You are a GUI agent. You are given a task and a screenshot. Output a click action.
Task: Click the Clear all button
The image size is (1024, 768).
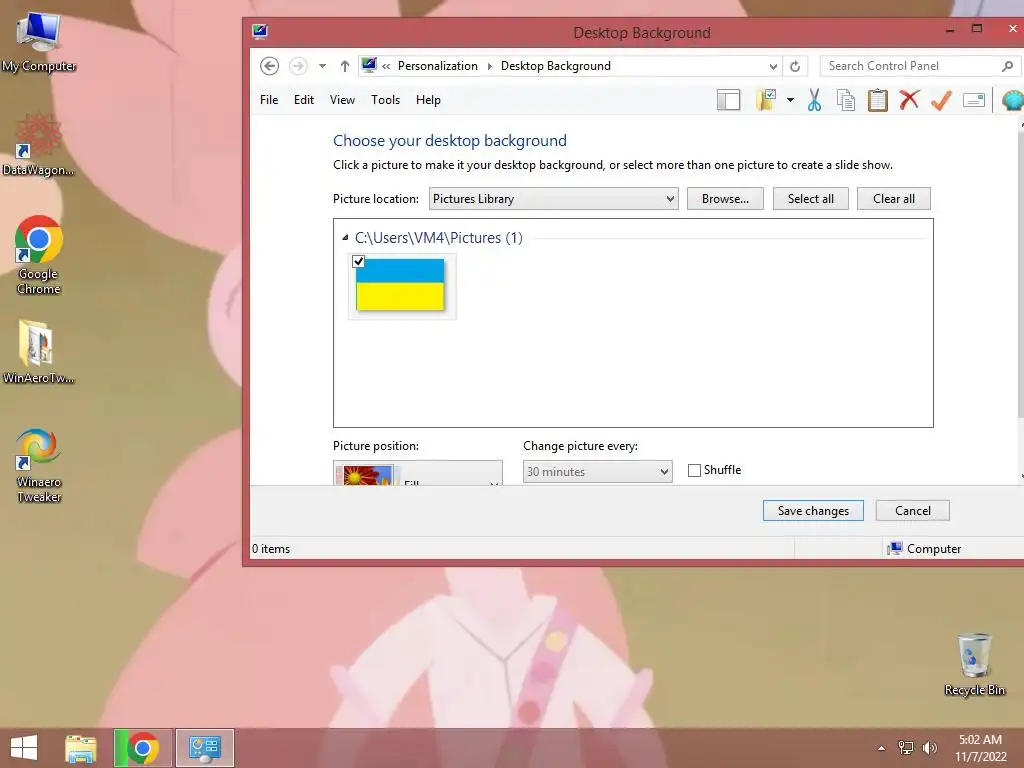pyautogui.click(x=893, y=199)
